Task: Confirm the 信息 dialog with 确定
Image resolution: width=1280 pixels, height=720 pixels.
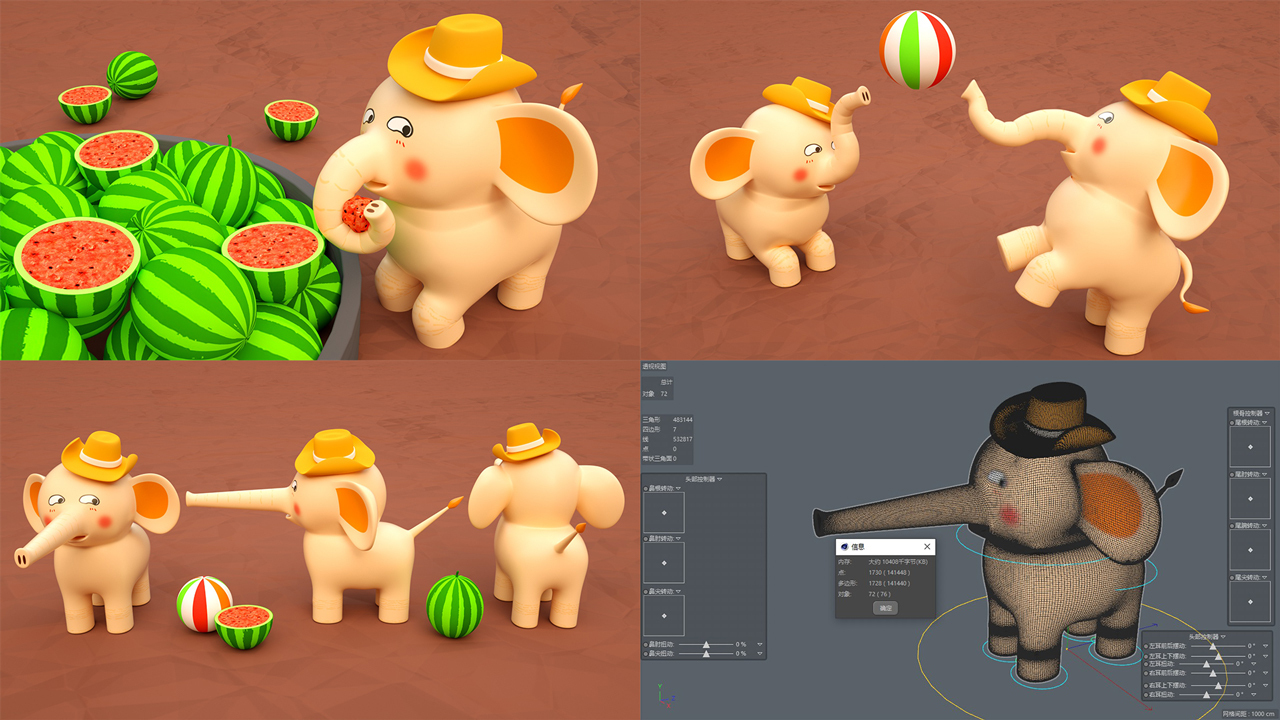Action: [x=885, y=608]
